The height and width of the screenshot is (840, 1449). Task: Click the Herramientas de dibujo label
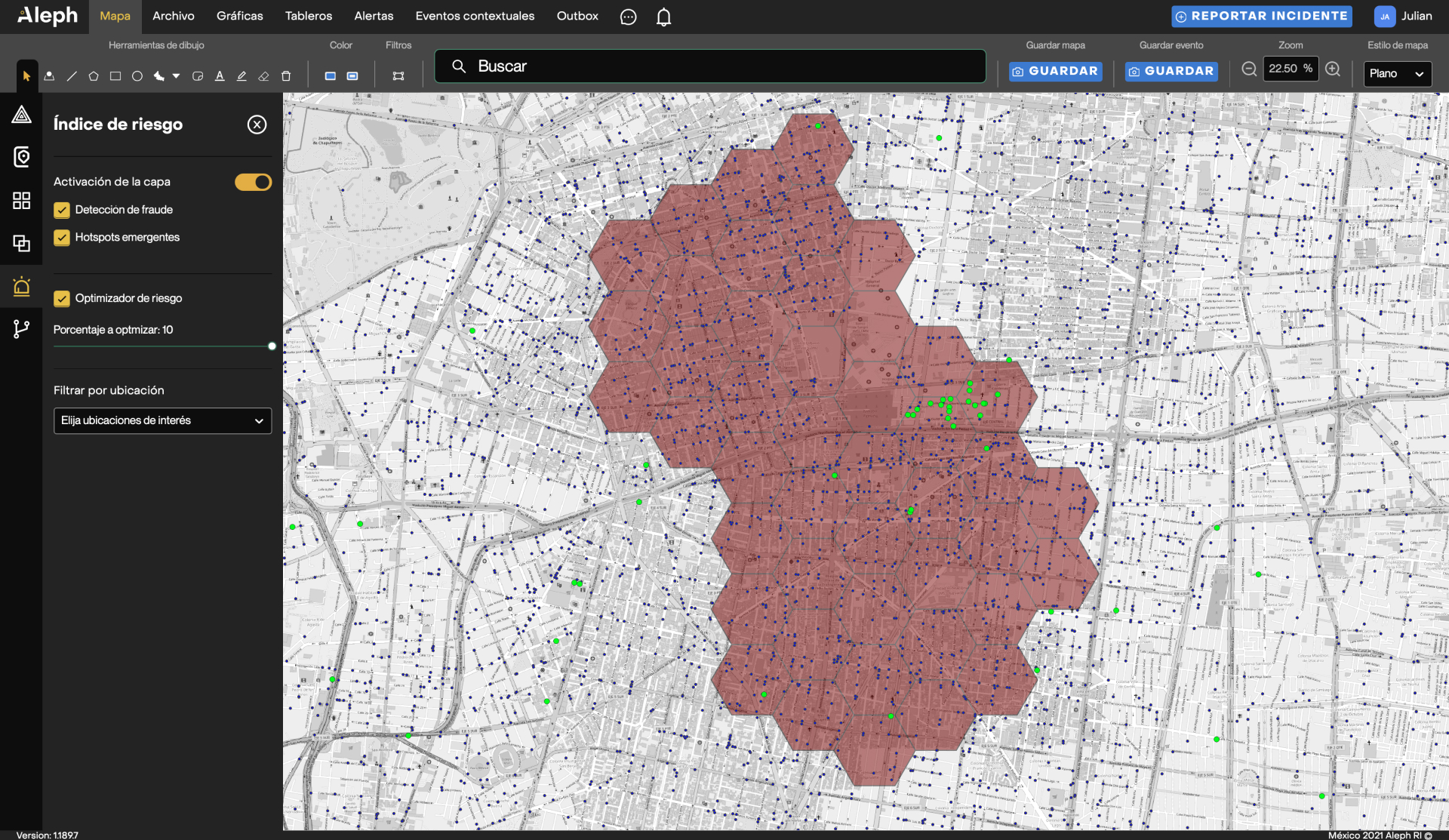click(x=156, y=45)
